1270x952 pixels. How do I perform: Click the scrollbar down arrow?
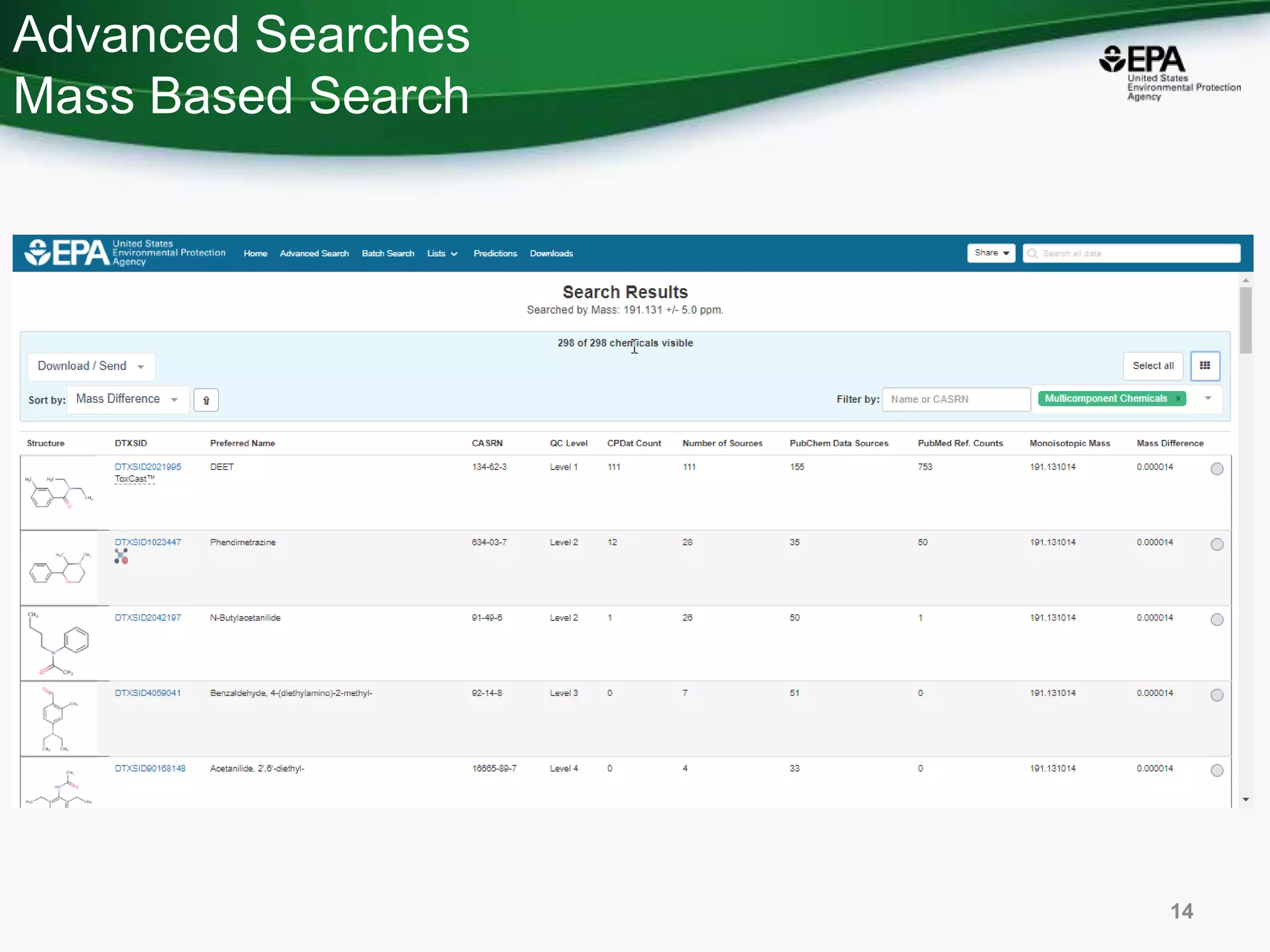tap(1245, 800)
